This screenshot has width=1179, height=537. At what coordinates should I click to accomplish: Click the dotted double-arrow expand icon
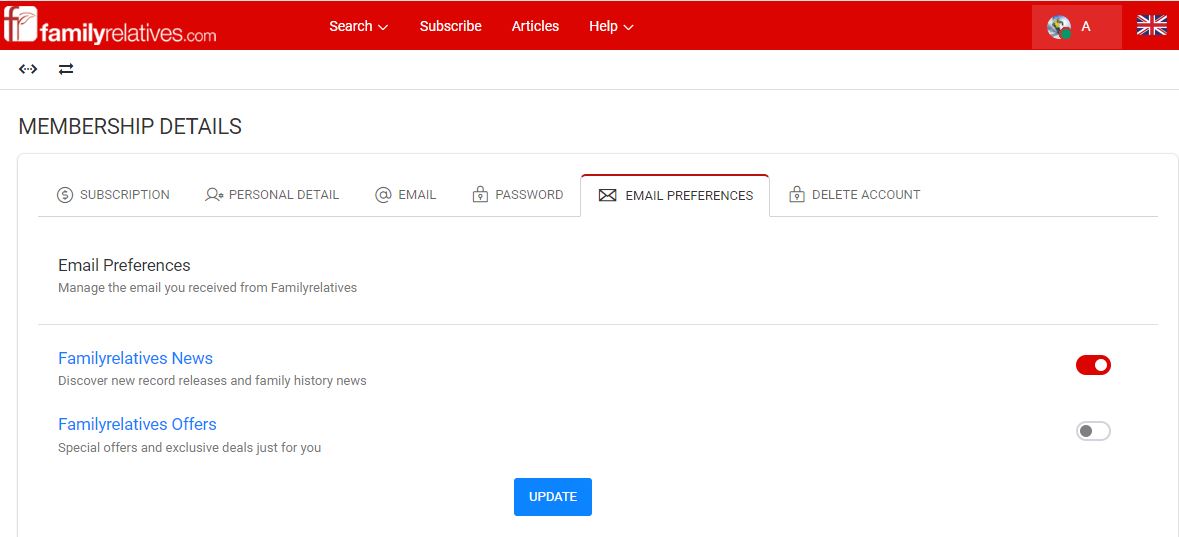coord(28,69)
